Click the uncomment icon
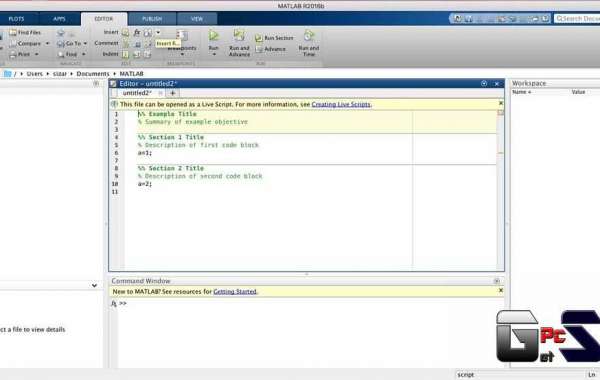 coord(137,44)
